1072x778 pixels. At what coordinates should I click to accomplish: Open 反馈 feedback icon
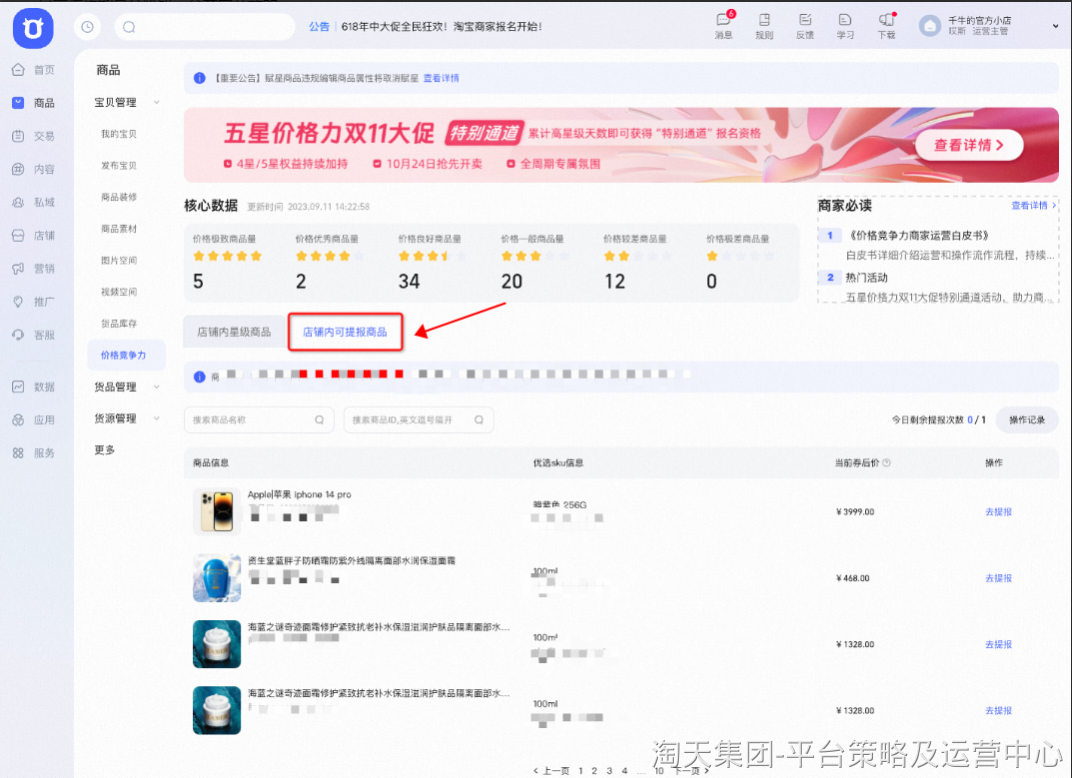click(x=805, y=26)
